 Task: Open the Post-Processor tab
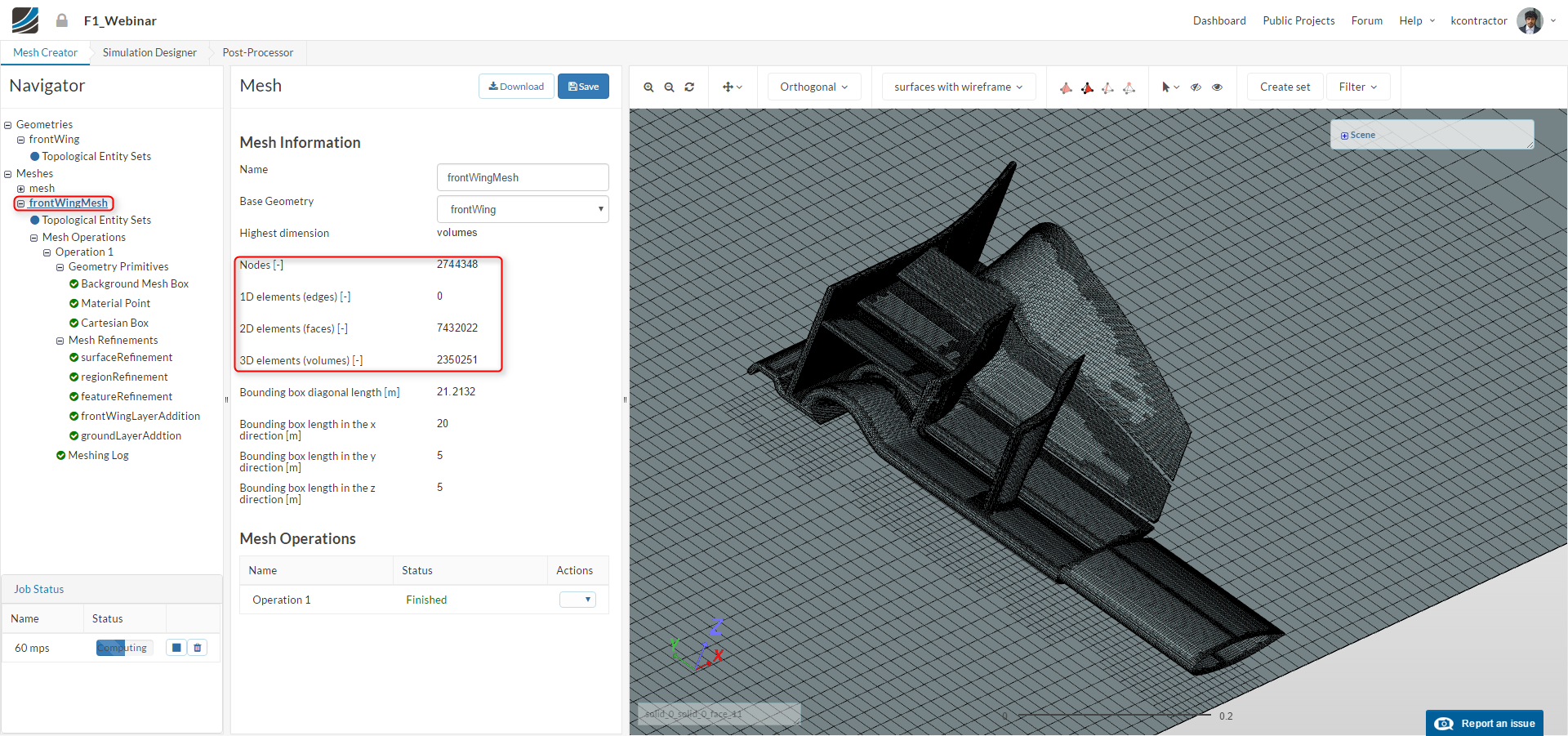[x=257, y=53]
